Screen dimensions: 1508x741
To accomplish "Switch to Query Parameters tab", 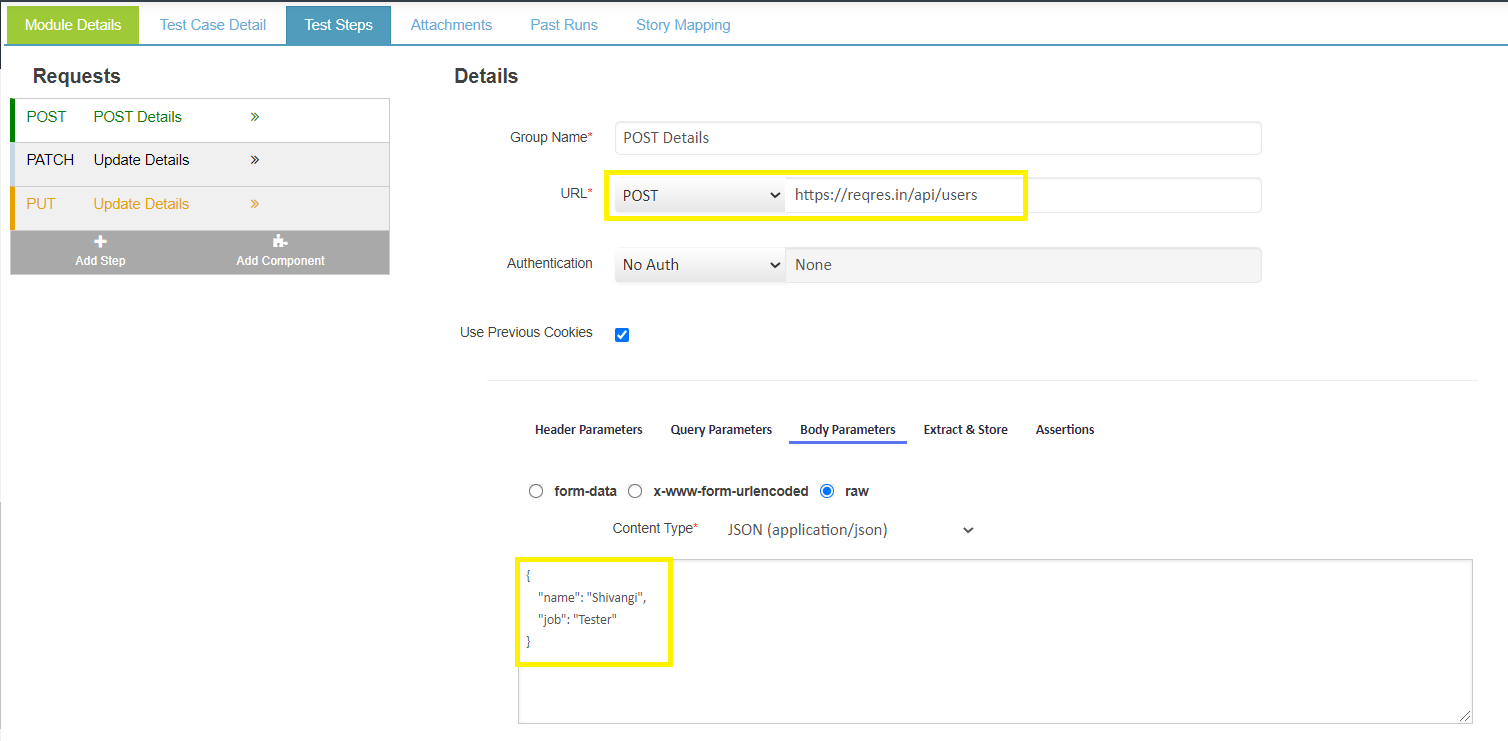I will pyautogui.click(x=721, y=430).
